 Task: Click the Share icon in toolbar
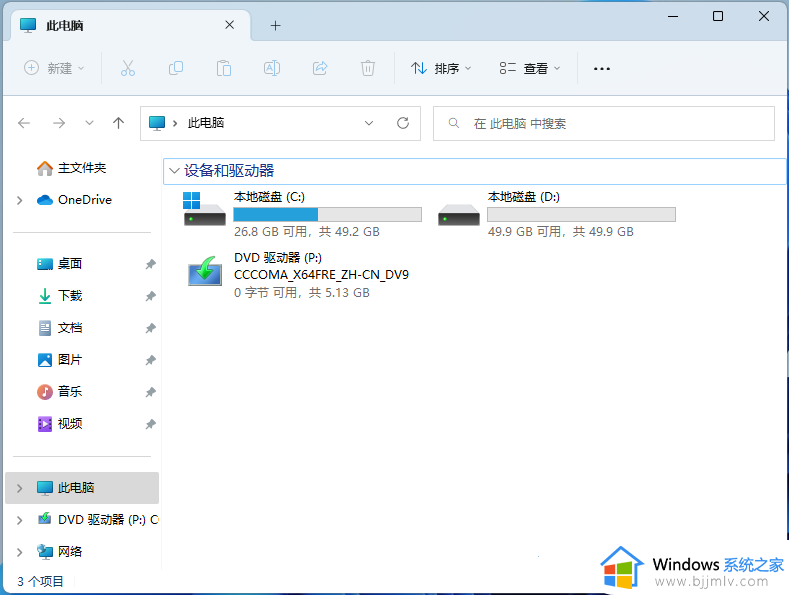(x=320, y=68)
